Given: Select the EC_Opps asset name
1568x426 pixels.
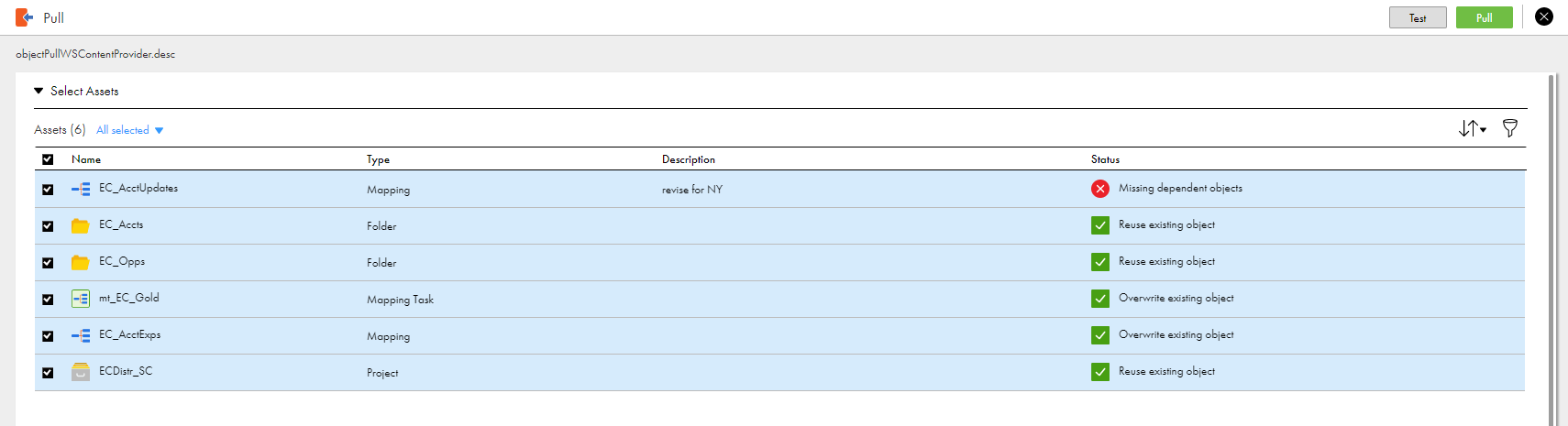Looking at the screenshot, I should pyautogui.click(x=122, y=261).
